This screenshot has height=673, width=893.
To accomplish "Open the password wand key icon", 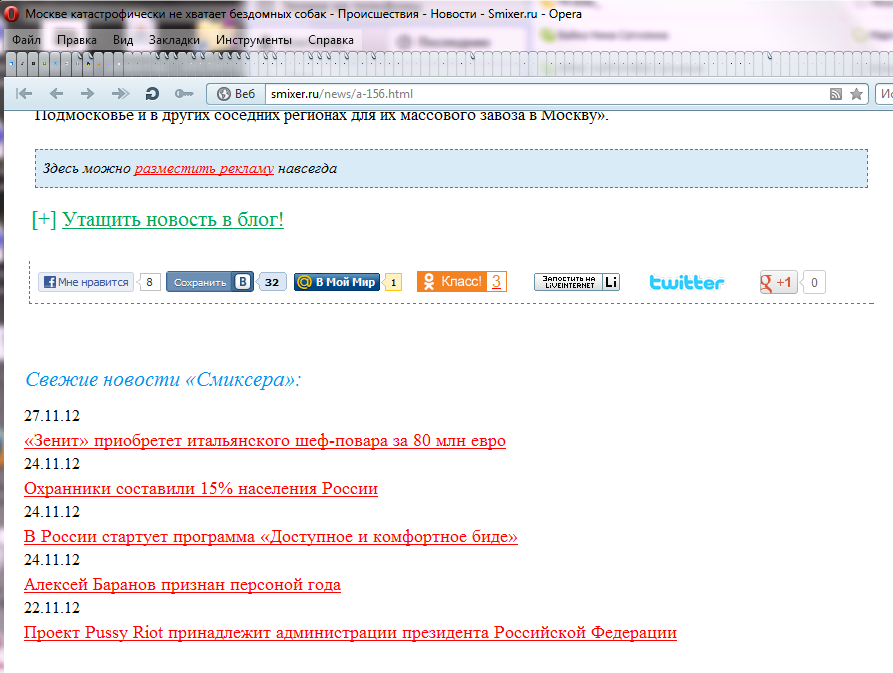I will click(184, 93).
